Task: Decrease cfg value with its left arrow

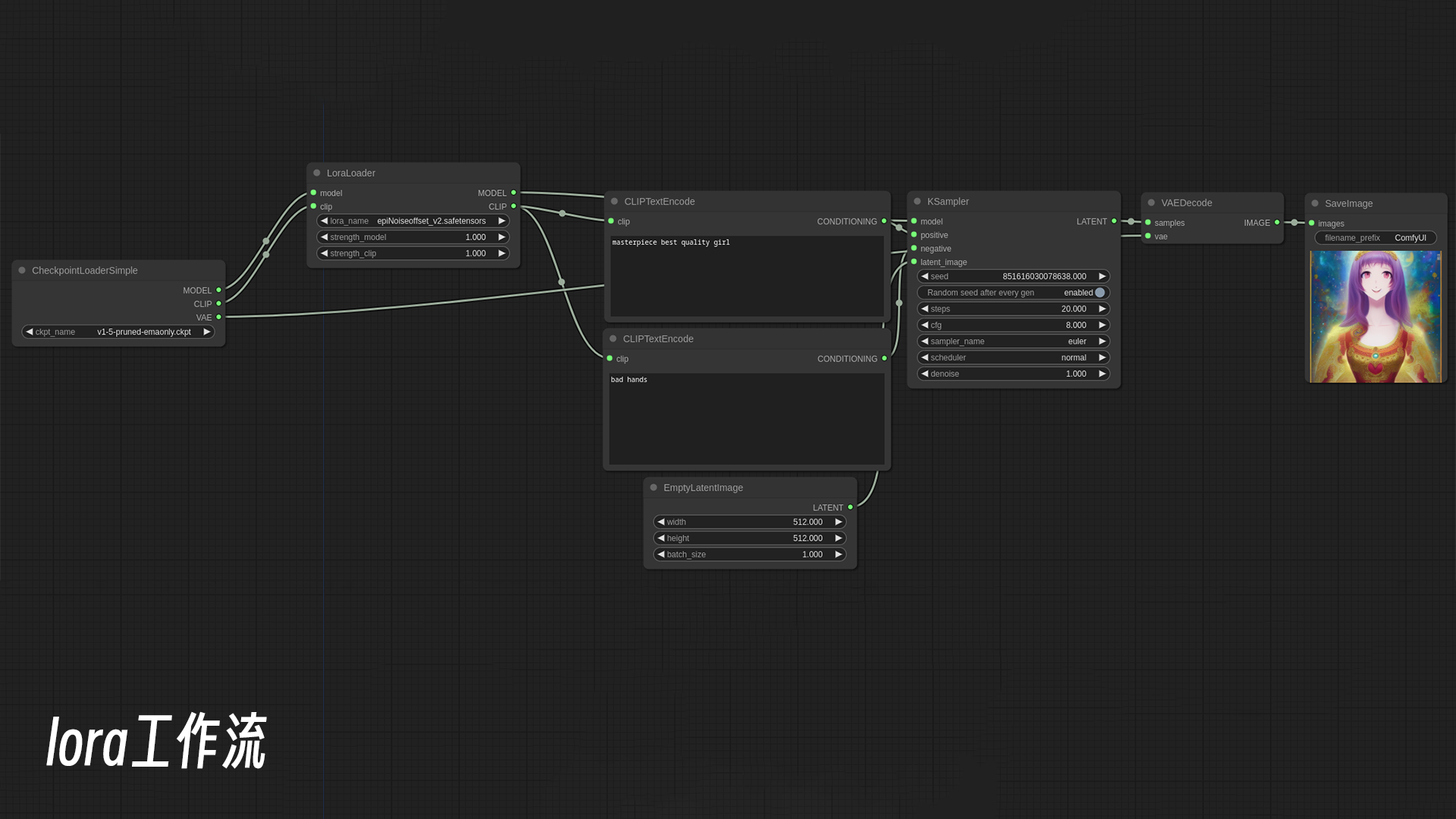Action: (x=924, y=325)
